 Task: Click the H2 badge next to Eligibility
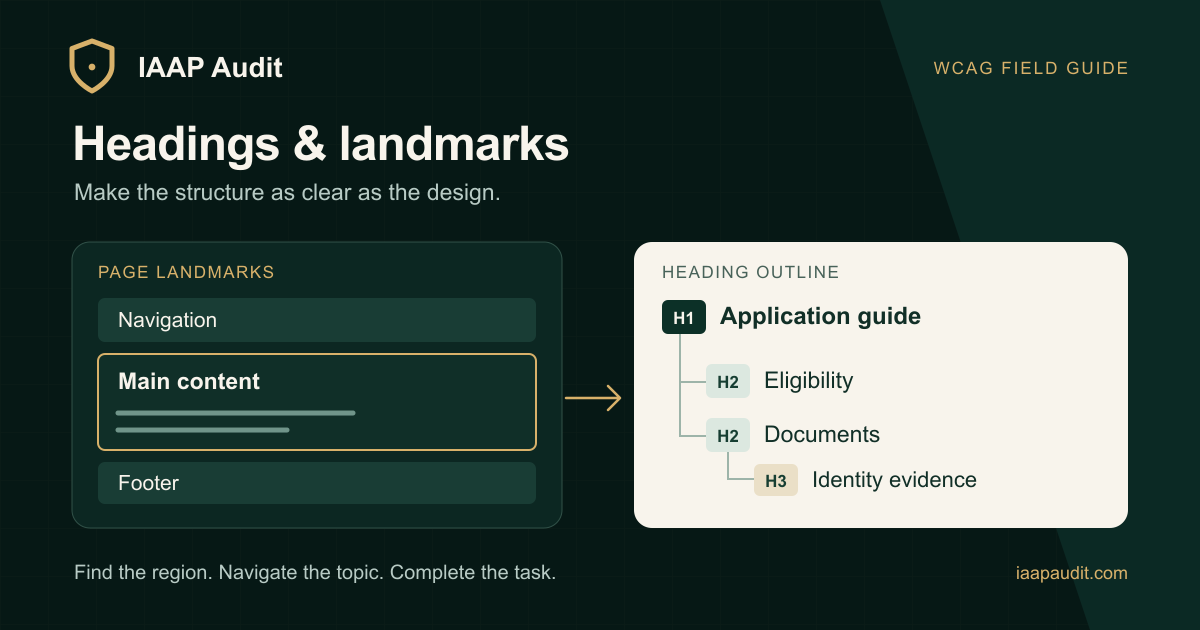pyautogui.click(x=728, y=381)
